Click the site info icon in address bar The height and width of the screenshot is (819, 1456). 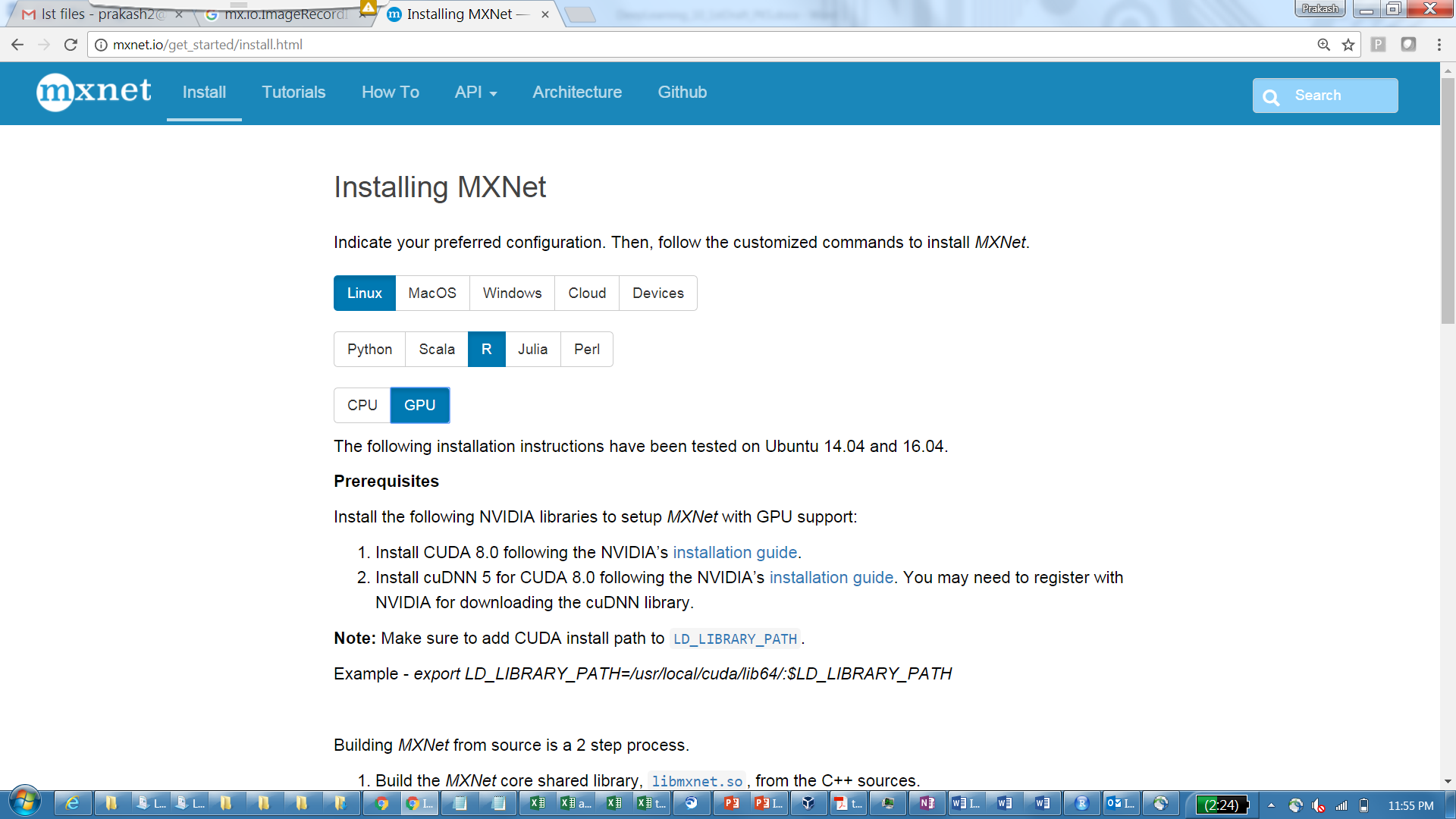click(101, 45)
